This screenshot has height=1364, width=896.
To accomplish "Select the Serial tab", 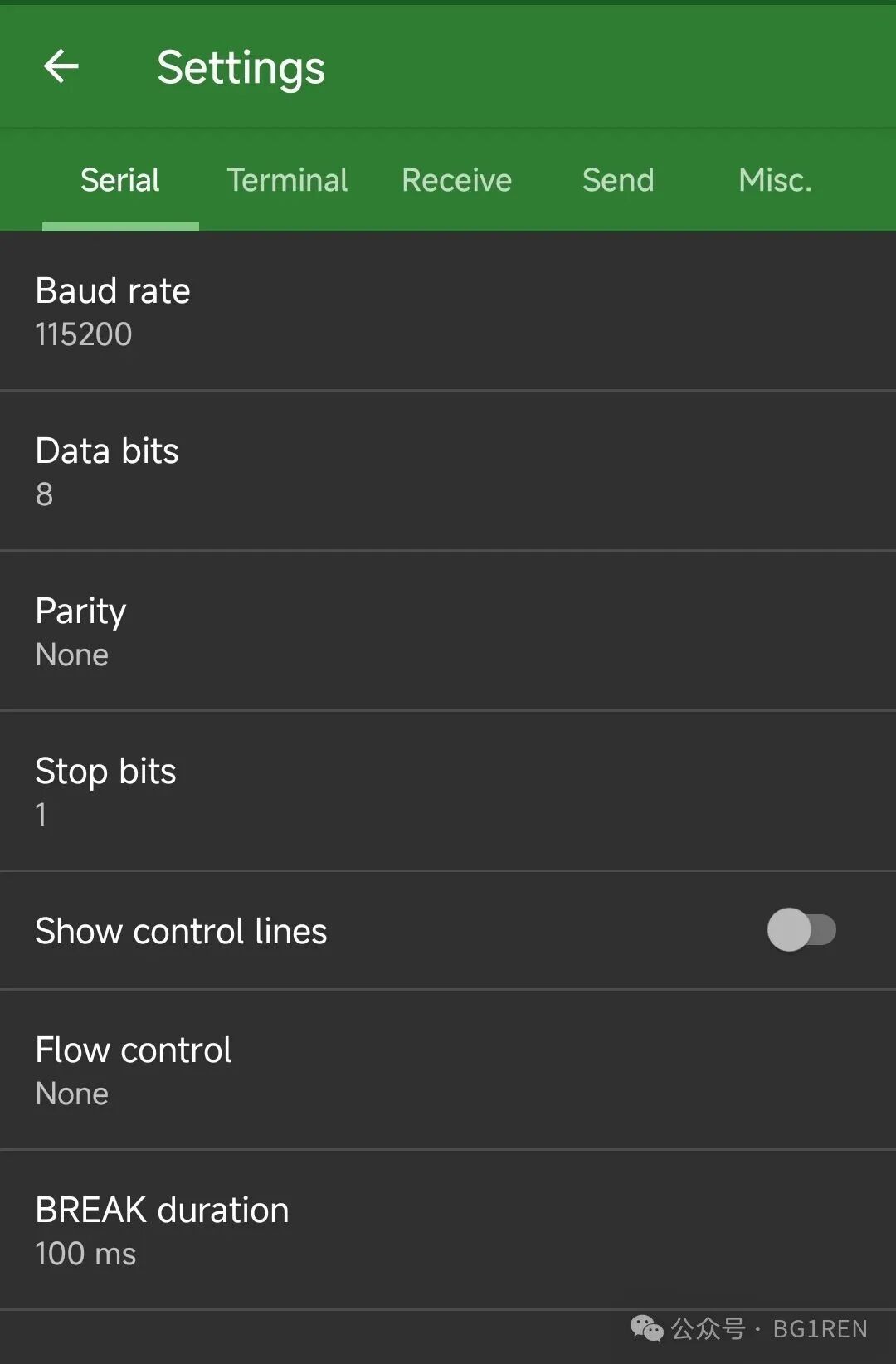I will coord(120,180).
